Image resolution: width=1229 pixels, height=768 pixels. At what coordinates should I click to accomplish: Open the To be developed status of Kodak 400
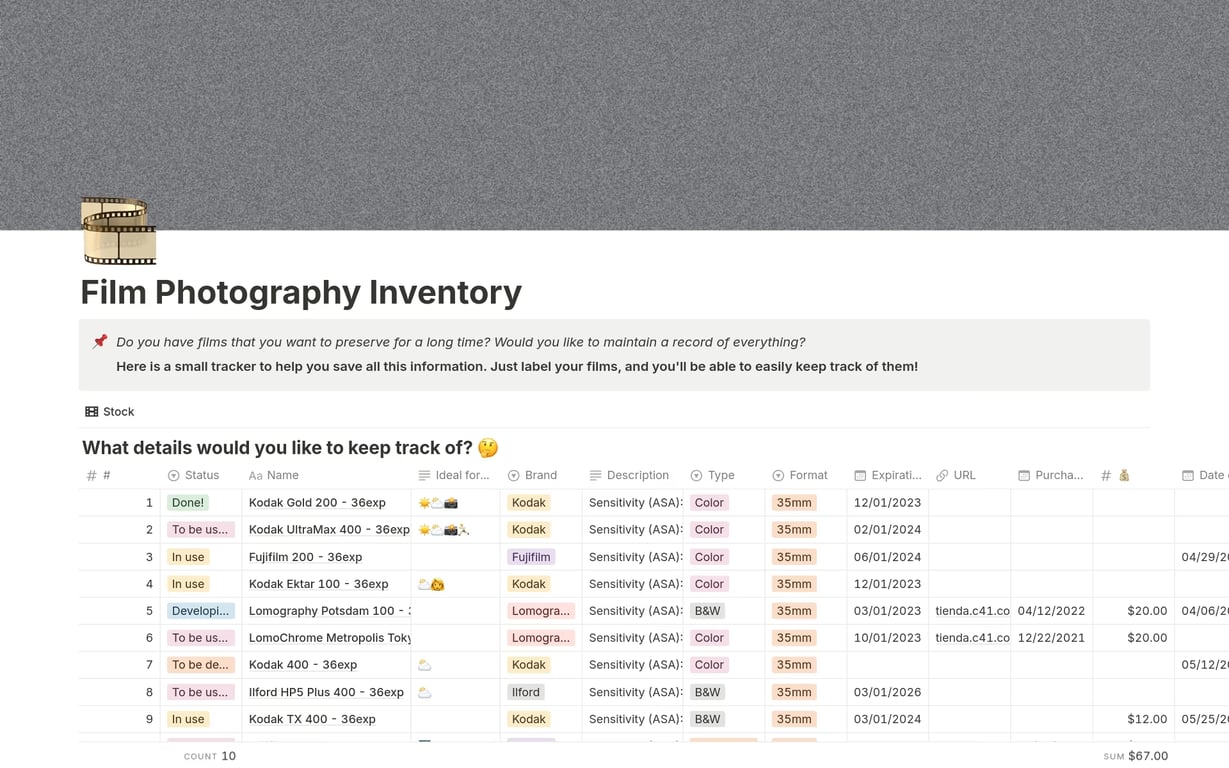coord(201,665)
